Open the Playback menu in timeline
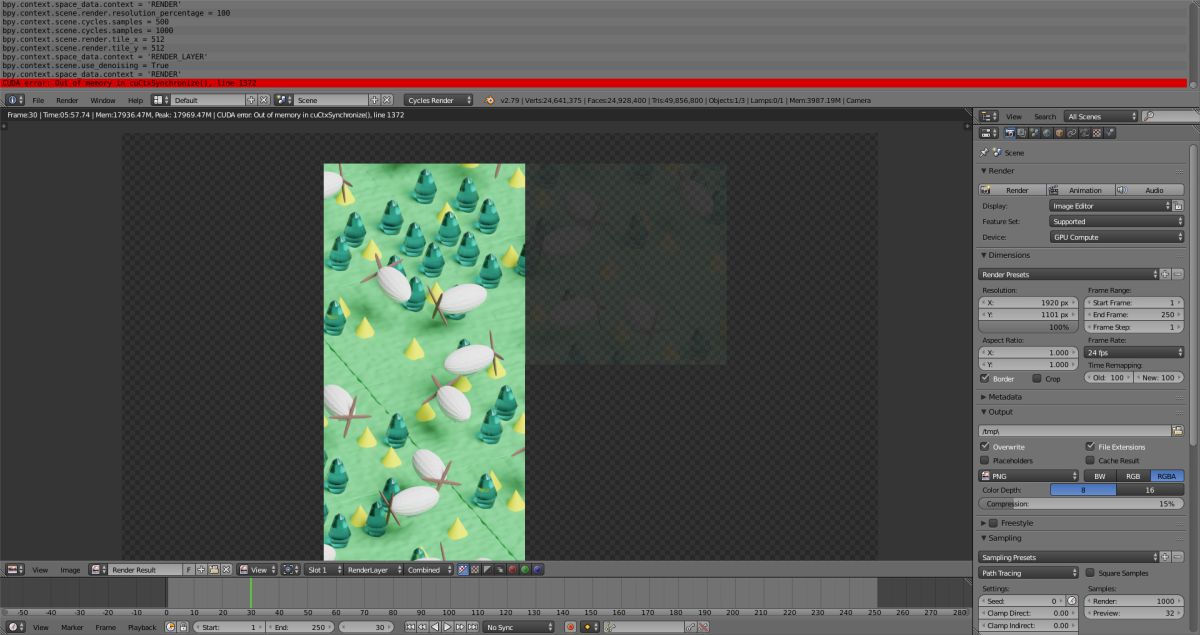This screenshot has height=635, width=1200. (141, 627)
